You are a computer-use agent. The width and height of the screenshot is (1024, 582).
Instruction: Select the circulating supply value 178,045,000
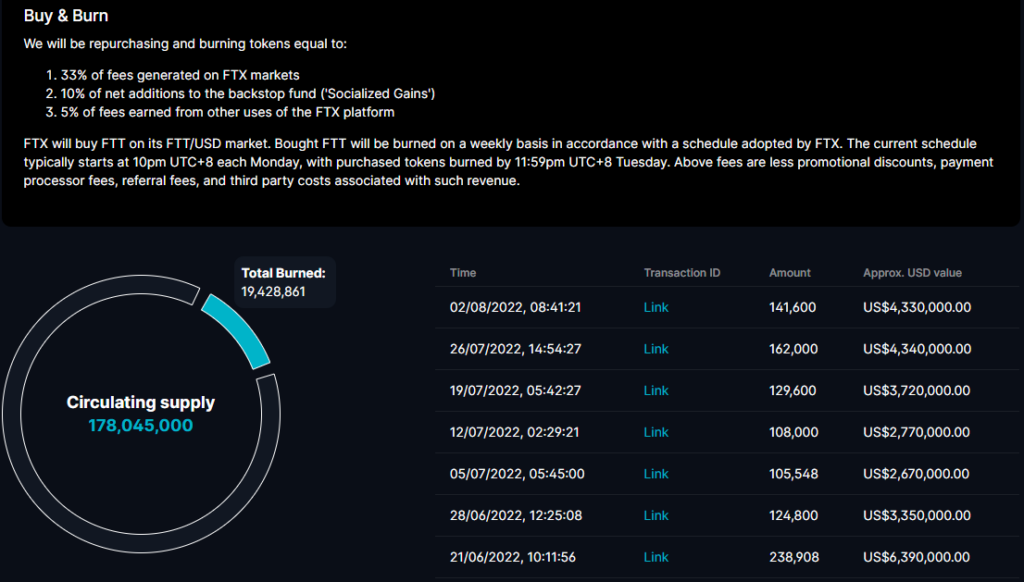point(140,425)
